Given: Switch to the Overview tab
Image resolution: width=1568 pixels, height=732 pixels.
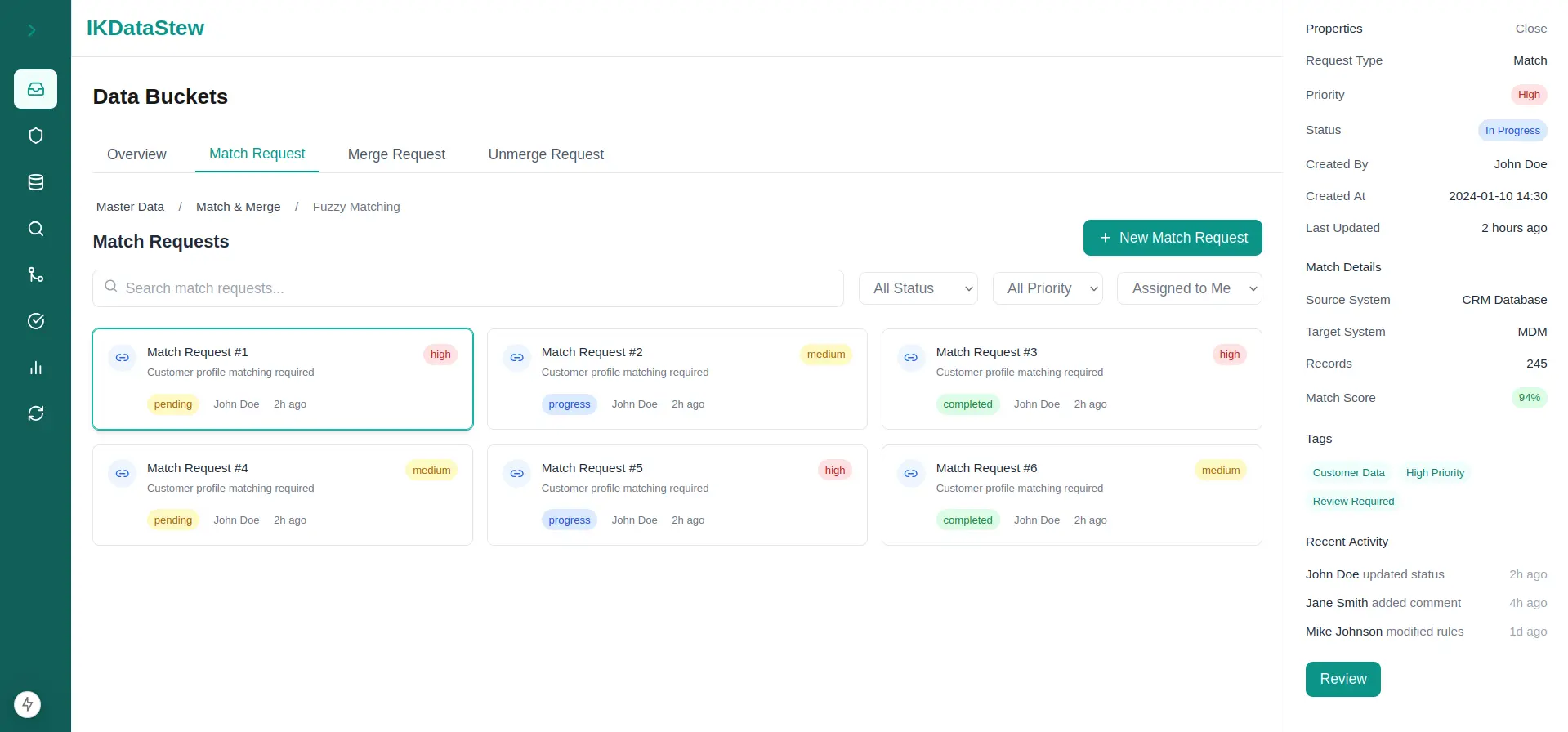Looking at the screenshot, I should tap(136, 154).
